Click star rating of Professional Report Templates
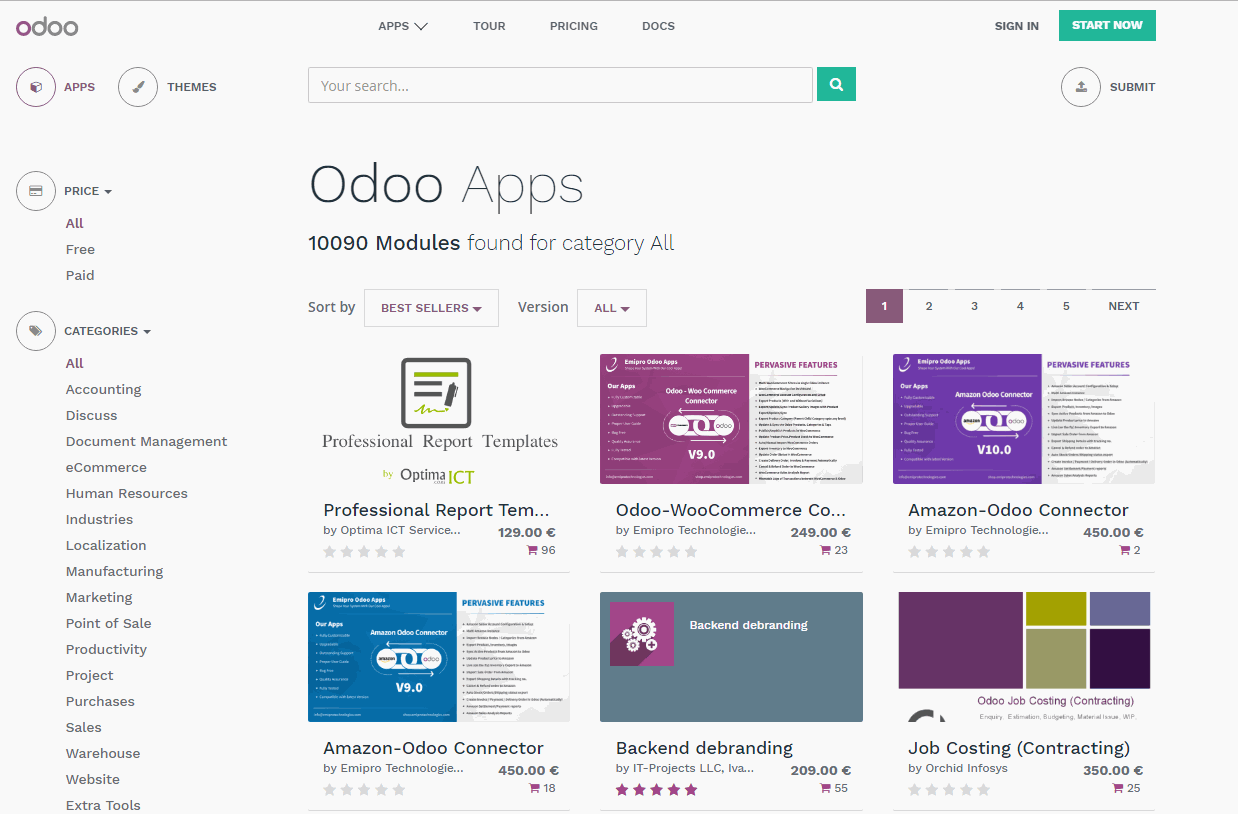 364,551
